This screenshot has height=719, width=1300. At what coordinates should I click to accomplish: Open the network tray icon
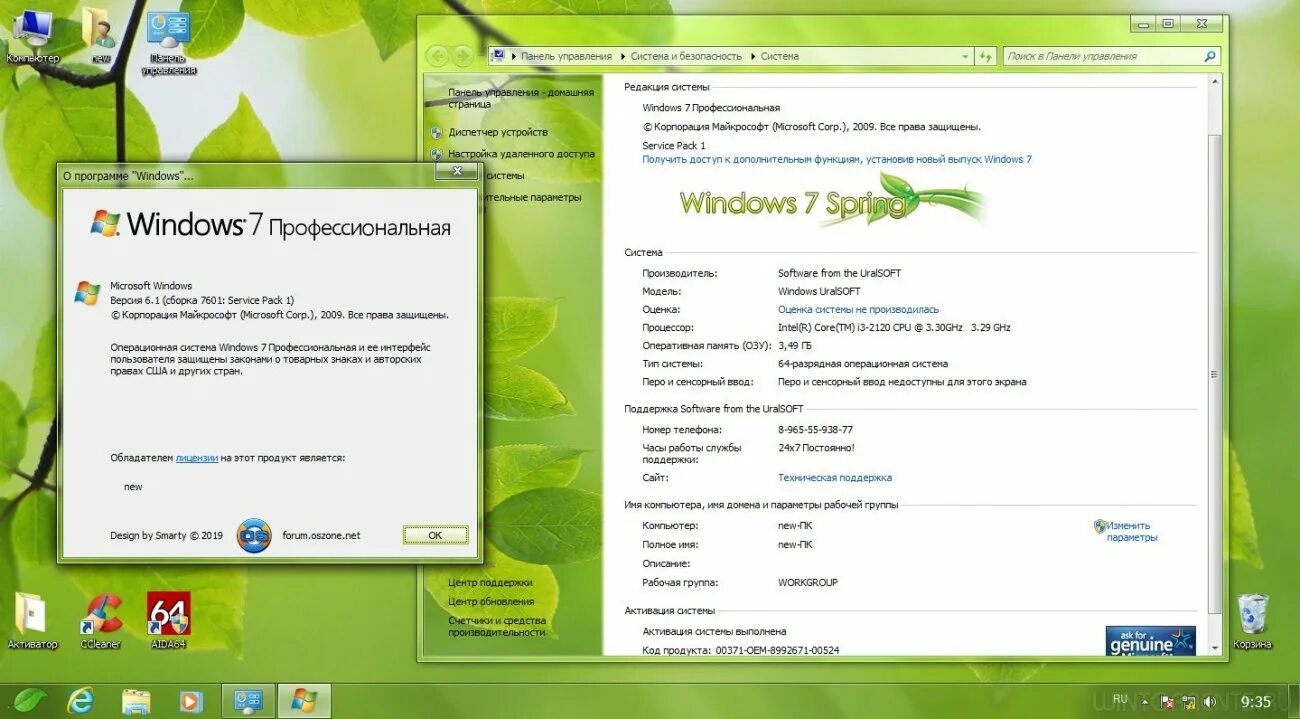(x=1187, y=702)
